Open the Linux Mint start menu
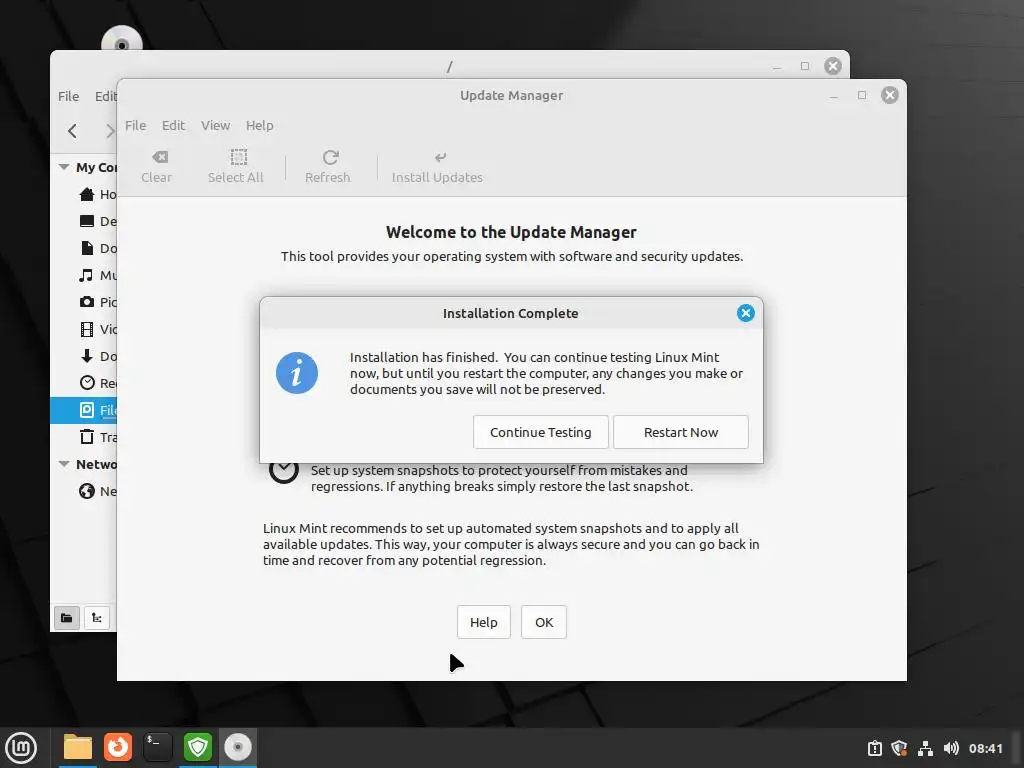The width and height of the screenshot is (1024, 768). (x=21, y=748)
